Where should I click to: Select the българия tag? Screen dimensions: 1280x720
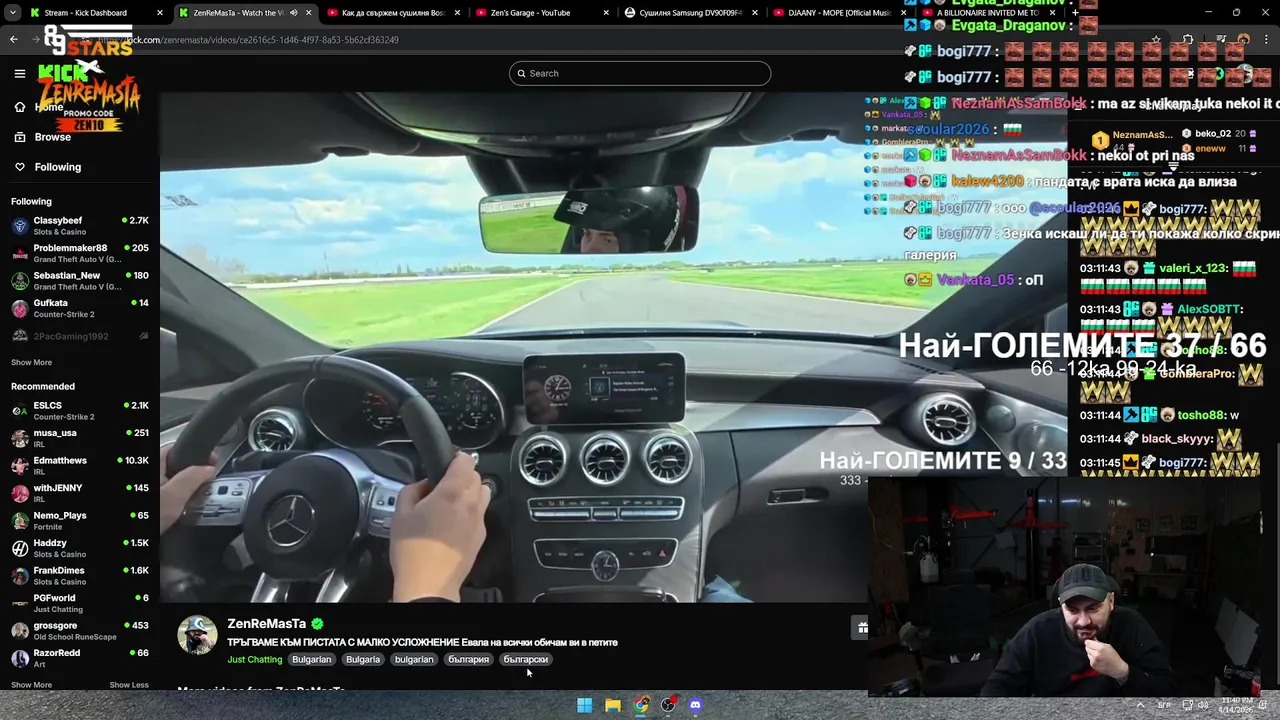click(468, 659)
